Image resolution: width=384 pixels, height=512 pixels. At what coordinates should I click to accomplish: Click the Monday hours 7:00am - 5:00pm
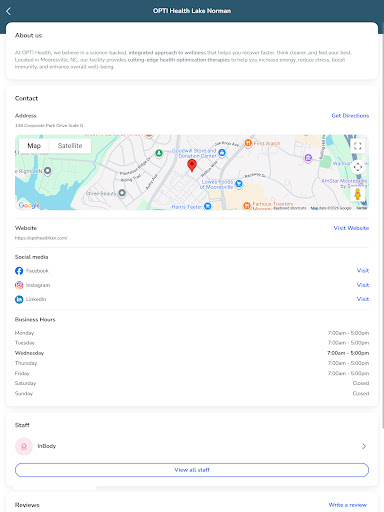click(x=348, y=333)
